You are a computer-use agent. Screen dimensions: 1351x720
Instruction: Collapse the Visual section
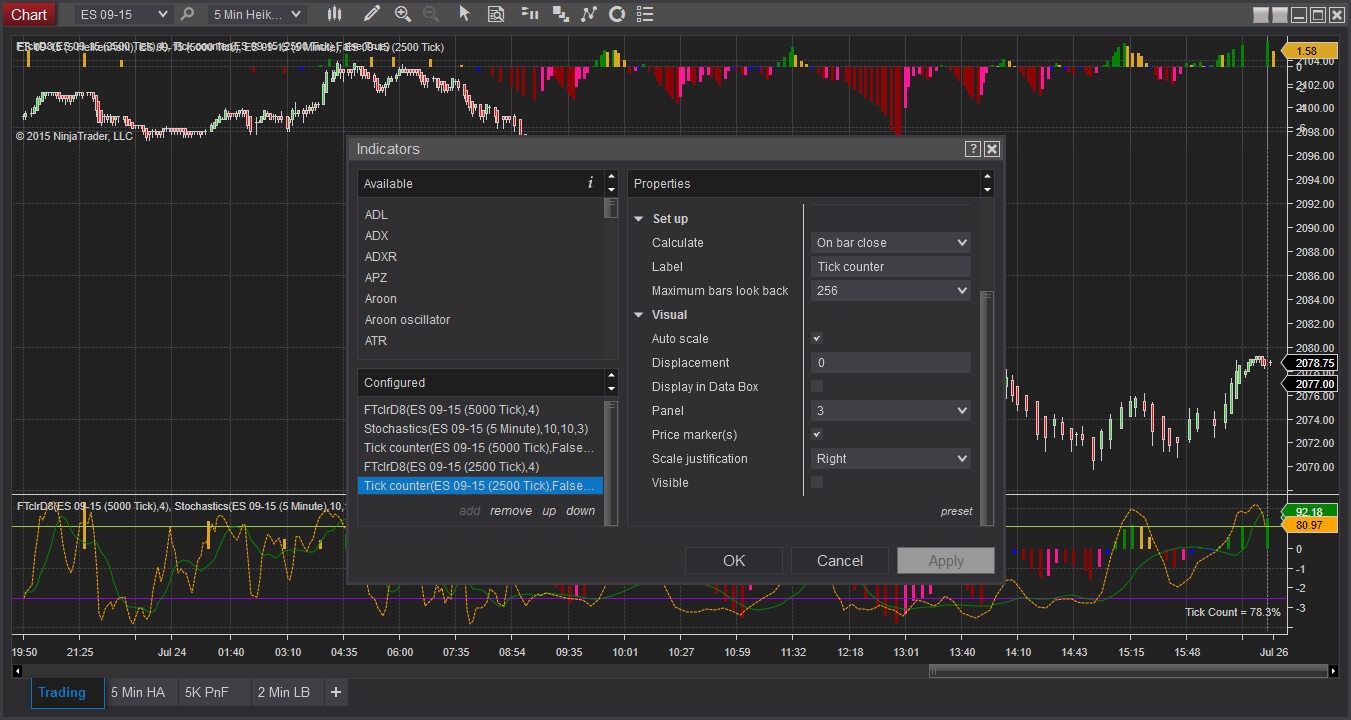coord(639,315)
